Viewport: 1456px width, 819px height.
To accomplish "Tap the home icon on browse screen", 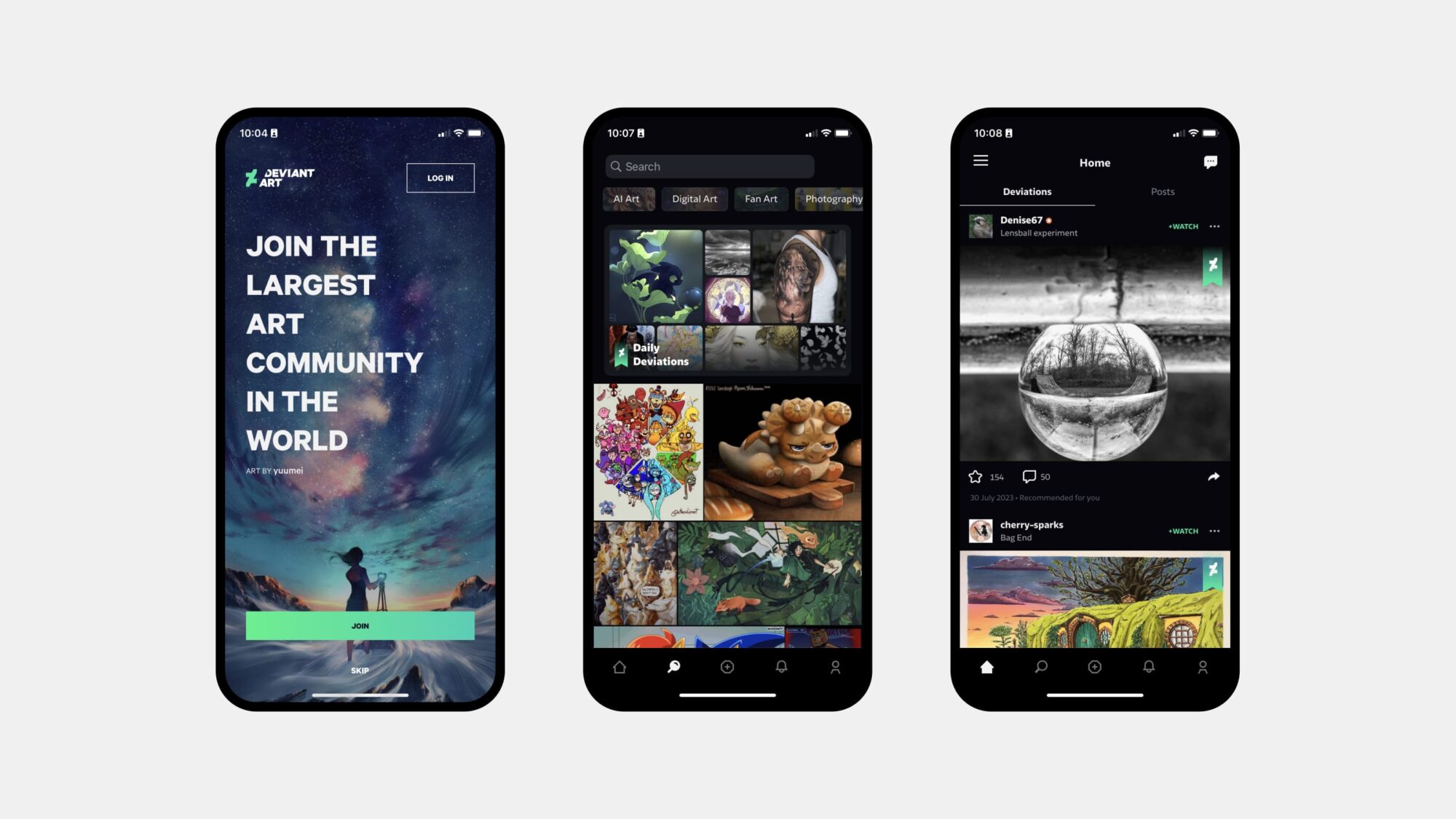I will 619,666.
